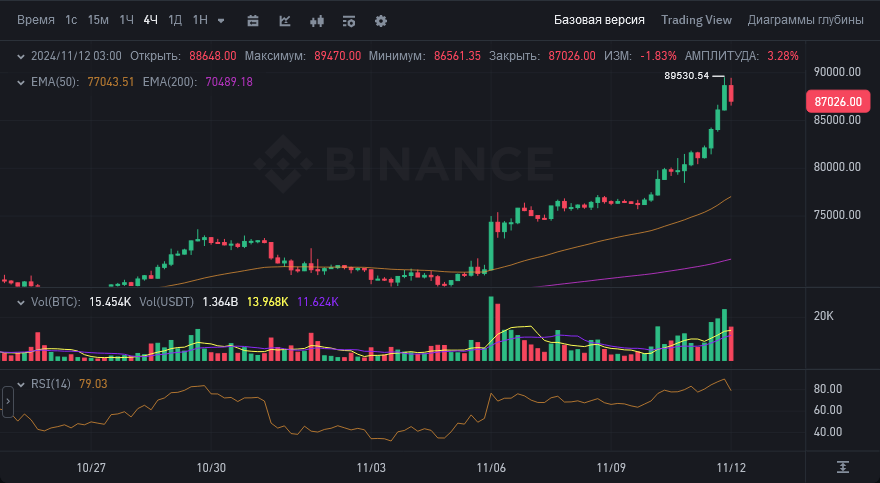Collapse the EMA indicator legend
The width and height of the screenshot is (880, 483).
(21, 82)
